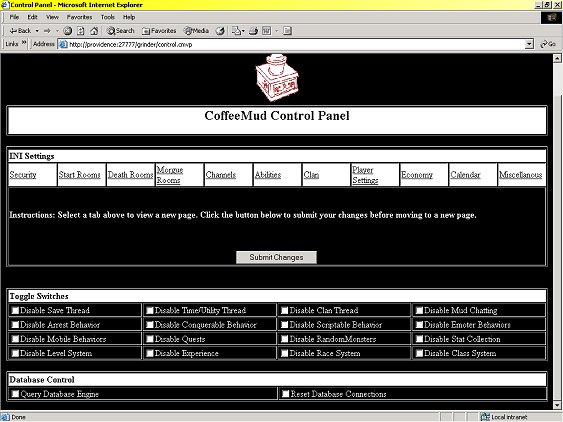Open the Search toolbar button
Image resolution: width=563 pixels, height=422 pixels.
pos(120,31)
